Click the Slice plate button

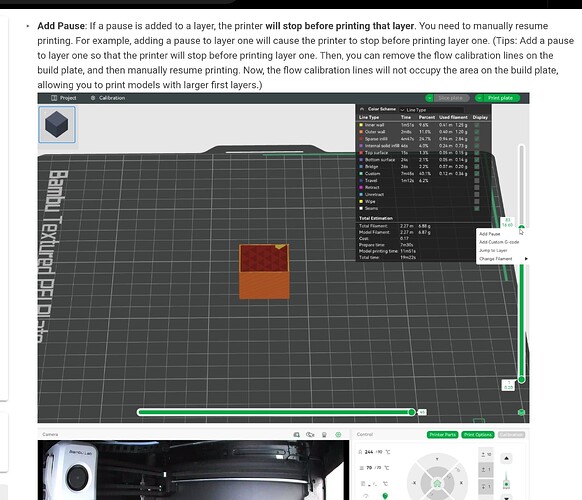tap(451, 98)
